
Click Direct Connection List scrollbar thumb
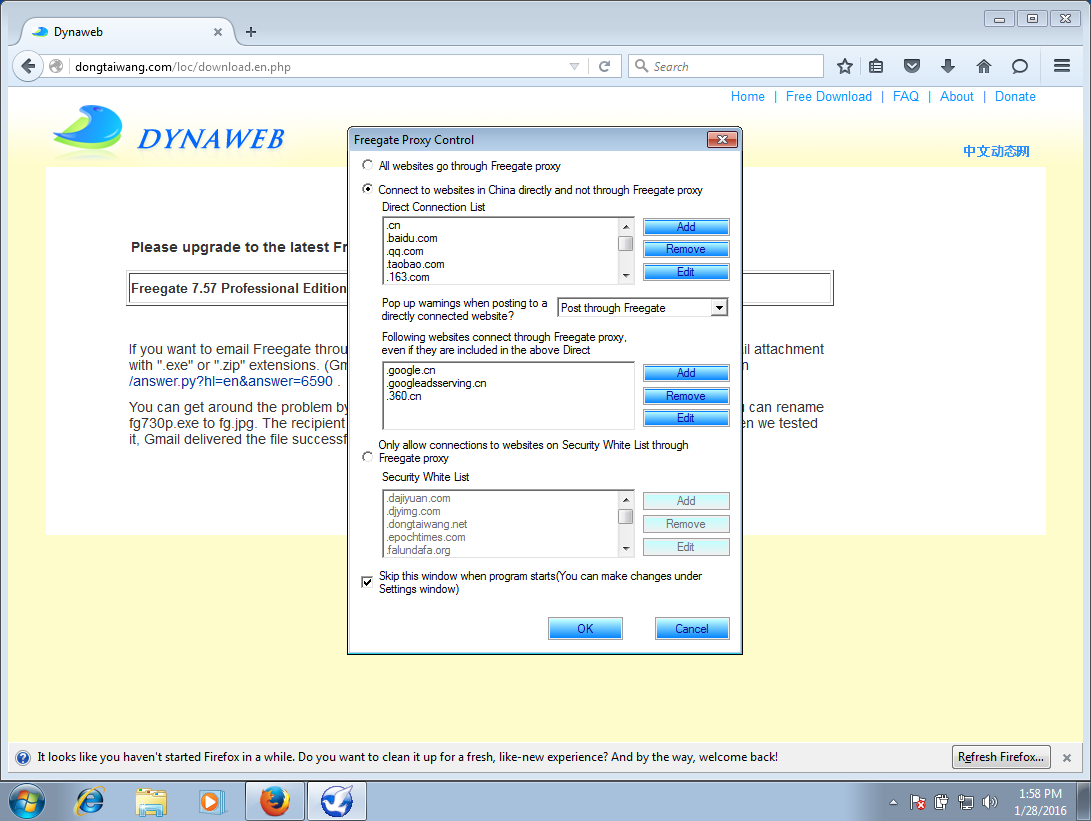(x=626, y=244)
